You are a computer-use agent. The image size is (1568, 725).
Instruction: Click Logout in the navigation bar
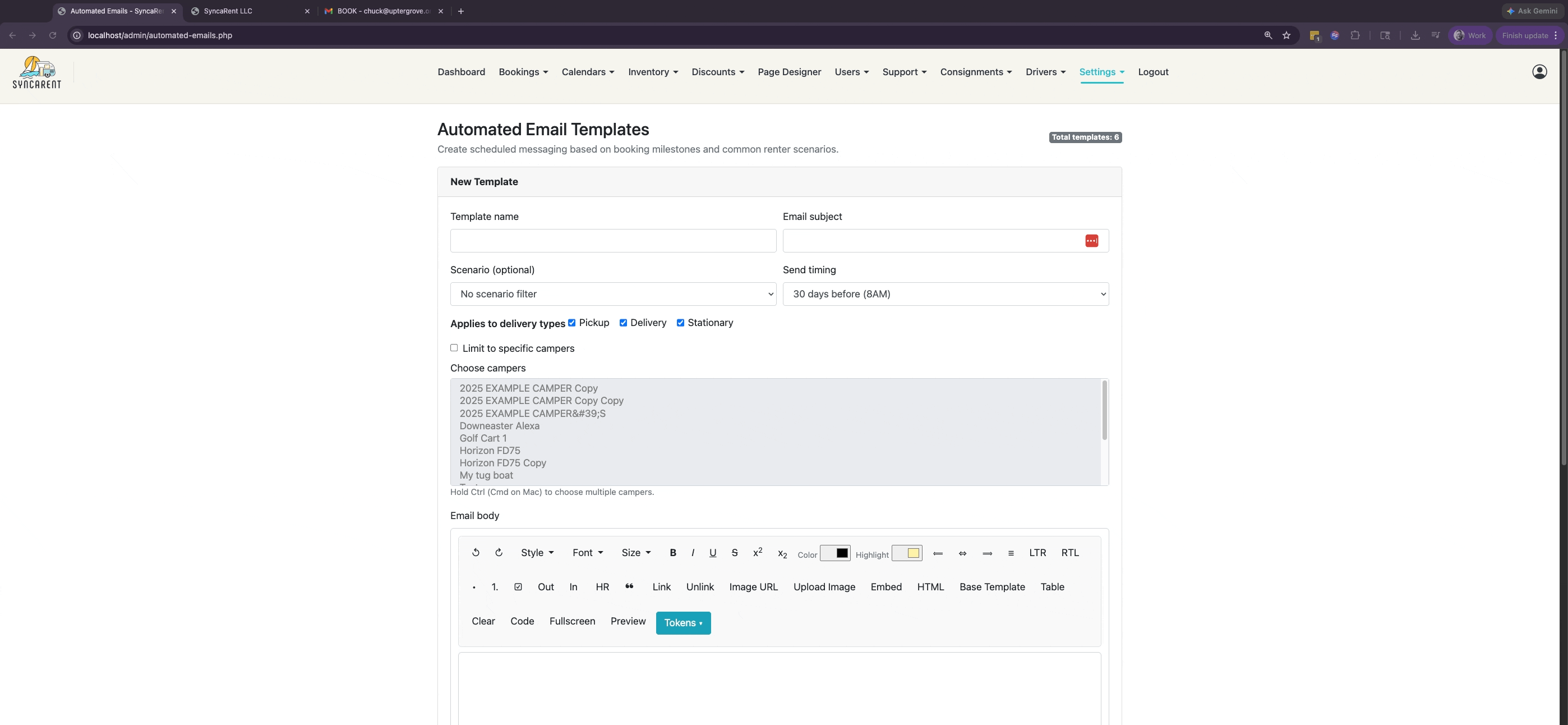pos(1153,72)
